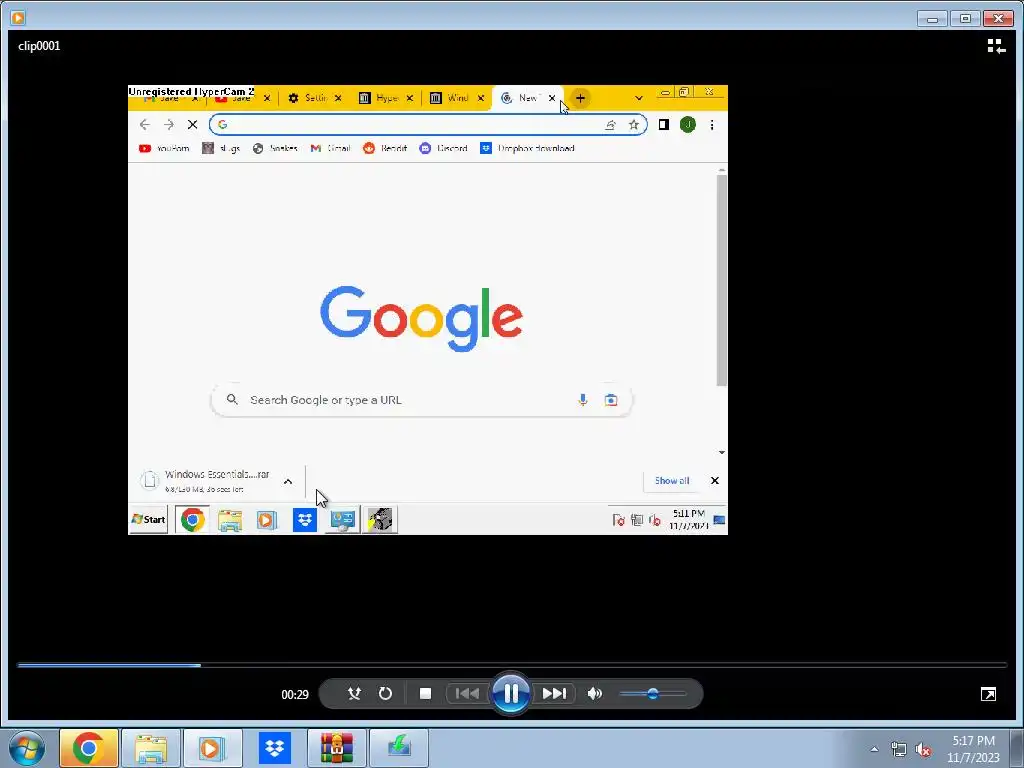Open the muted volume tray icon

coord(923,749)
